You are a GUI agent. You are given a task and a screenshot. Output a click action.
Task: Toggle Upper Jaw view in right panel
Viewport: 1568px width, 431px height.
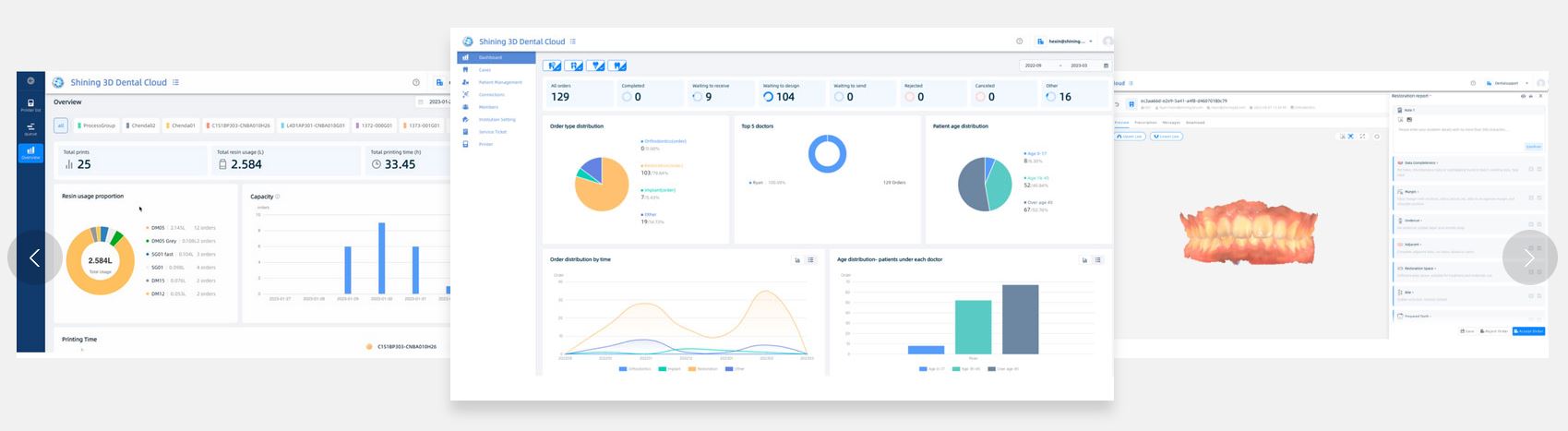[1131, 137]
